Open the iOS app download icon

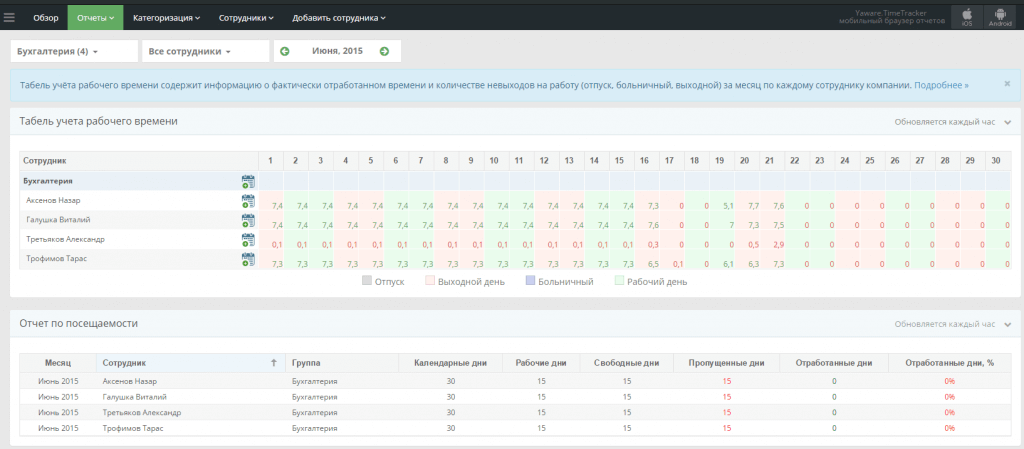pyautogui.click(x=966, y=17)
